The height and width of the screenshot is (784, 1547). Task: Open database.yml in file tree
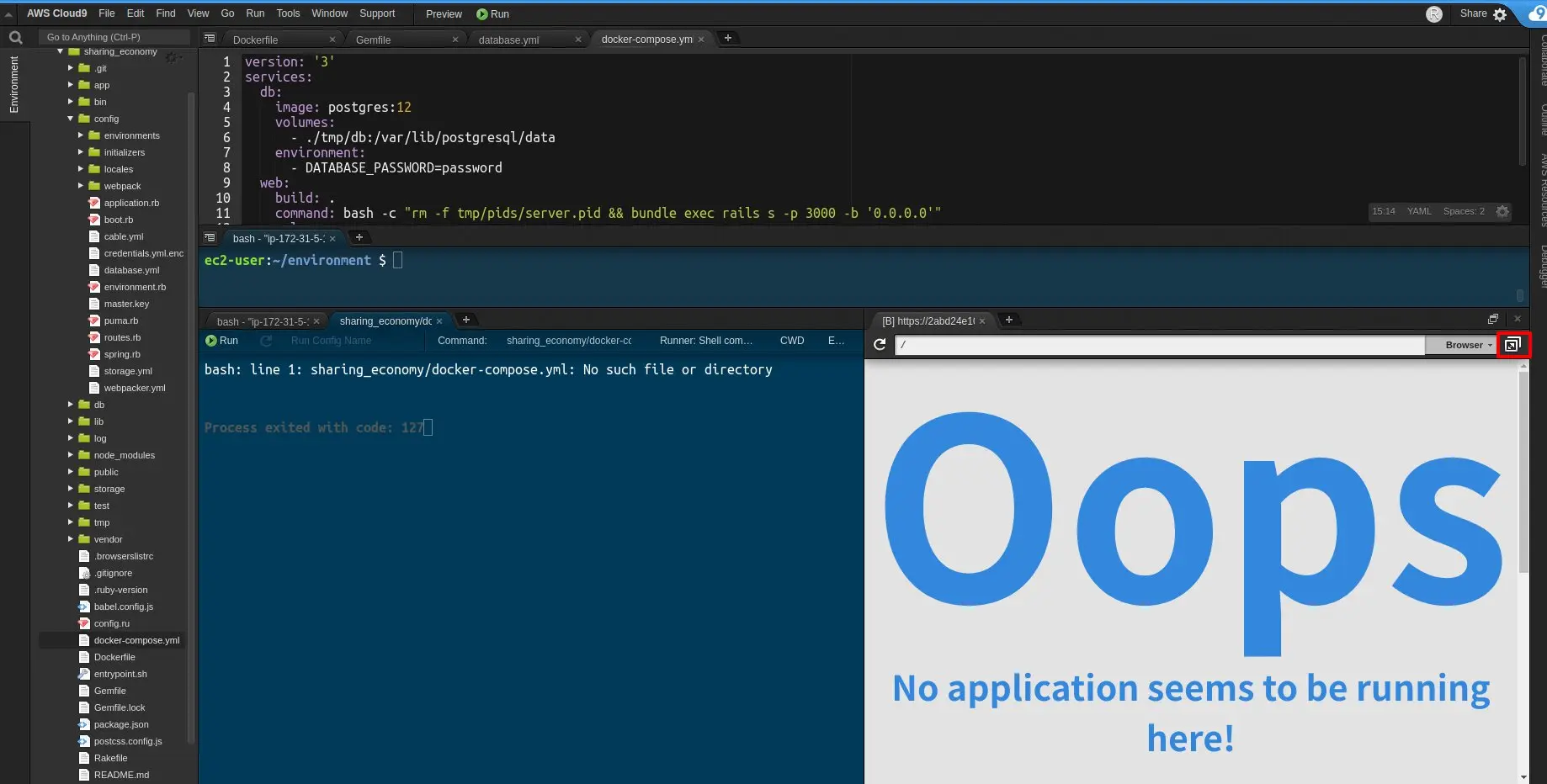point(131,270)
